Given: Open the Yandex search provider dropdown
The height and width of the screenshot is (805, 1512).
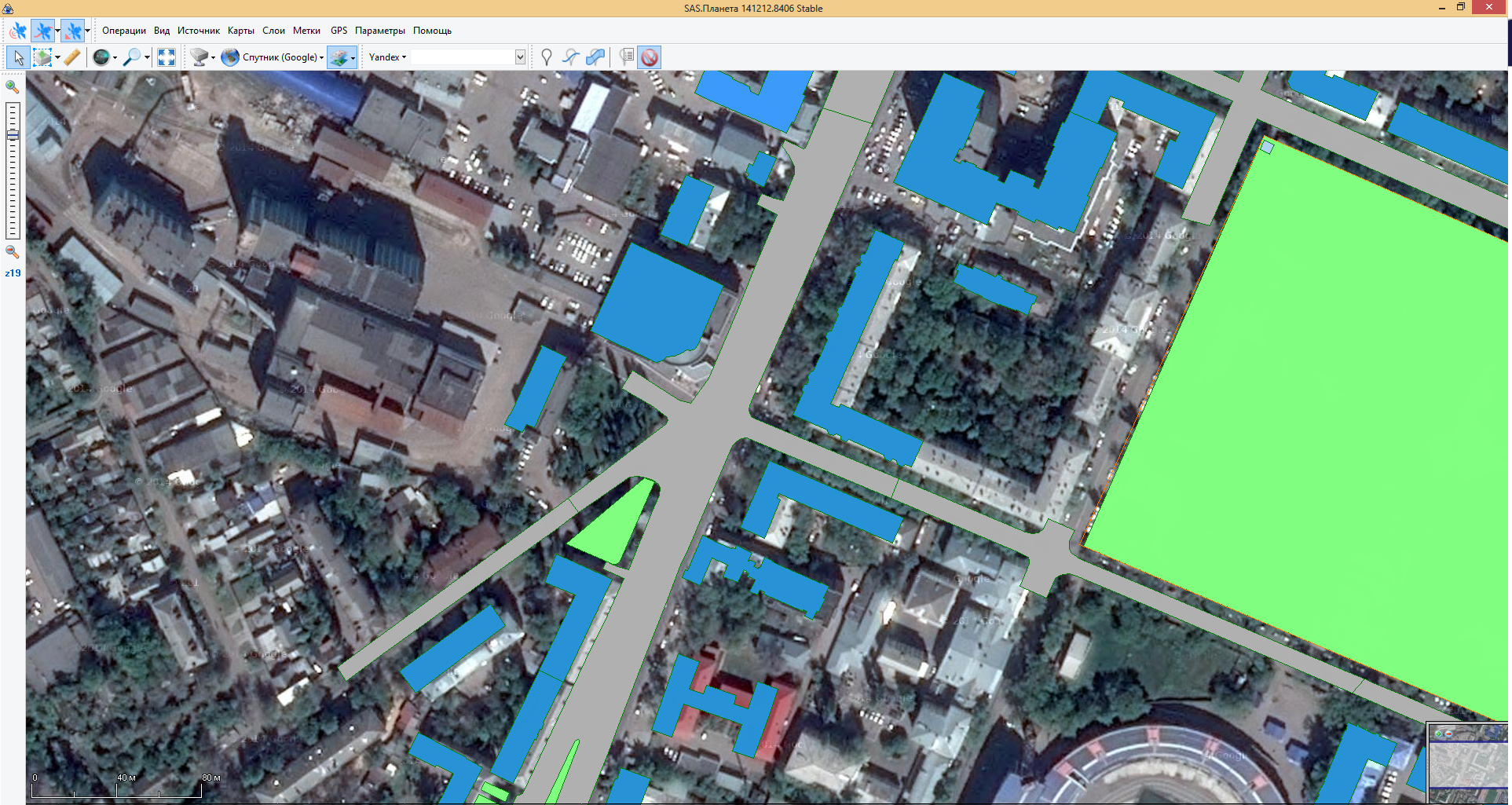Looking at the screenshot, I should 387,57.
